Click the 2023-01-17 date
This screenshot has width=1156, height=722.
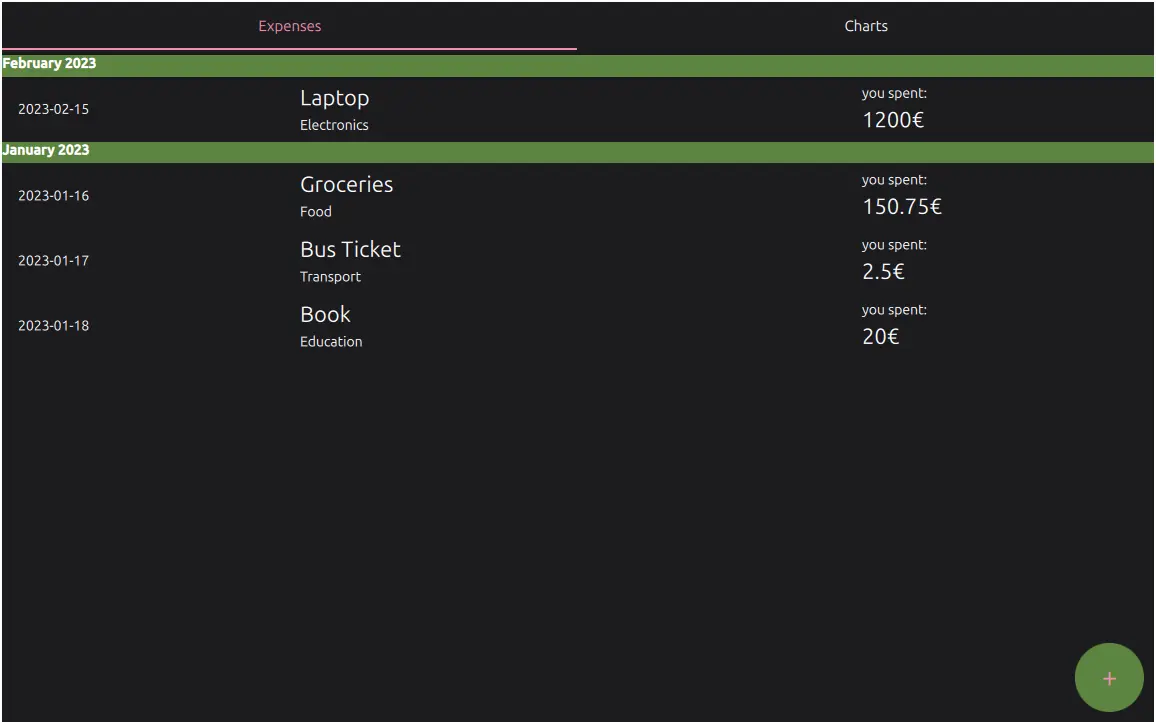coord(53,261)
